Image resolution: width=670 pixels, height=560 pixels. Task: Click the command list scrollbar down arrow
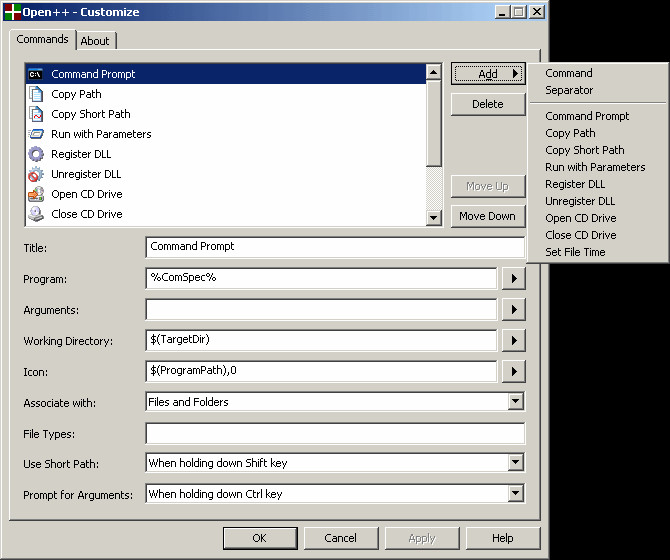[434, 217]
